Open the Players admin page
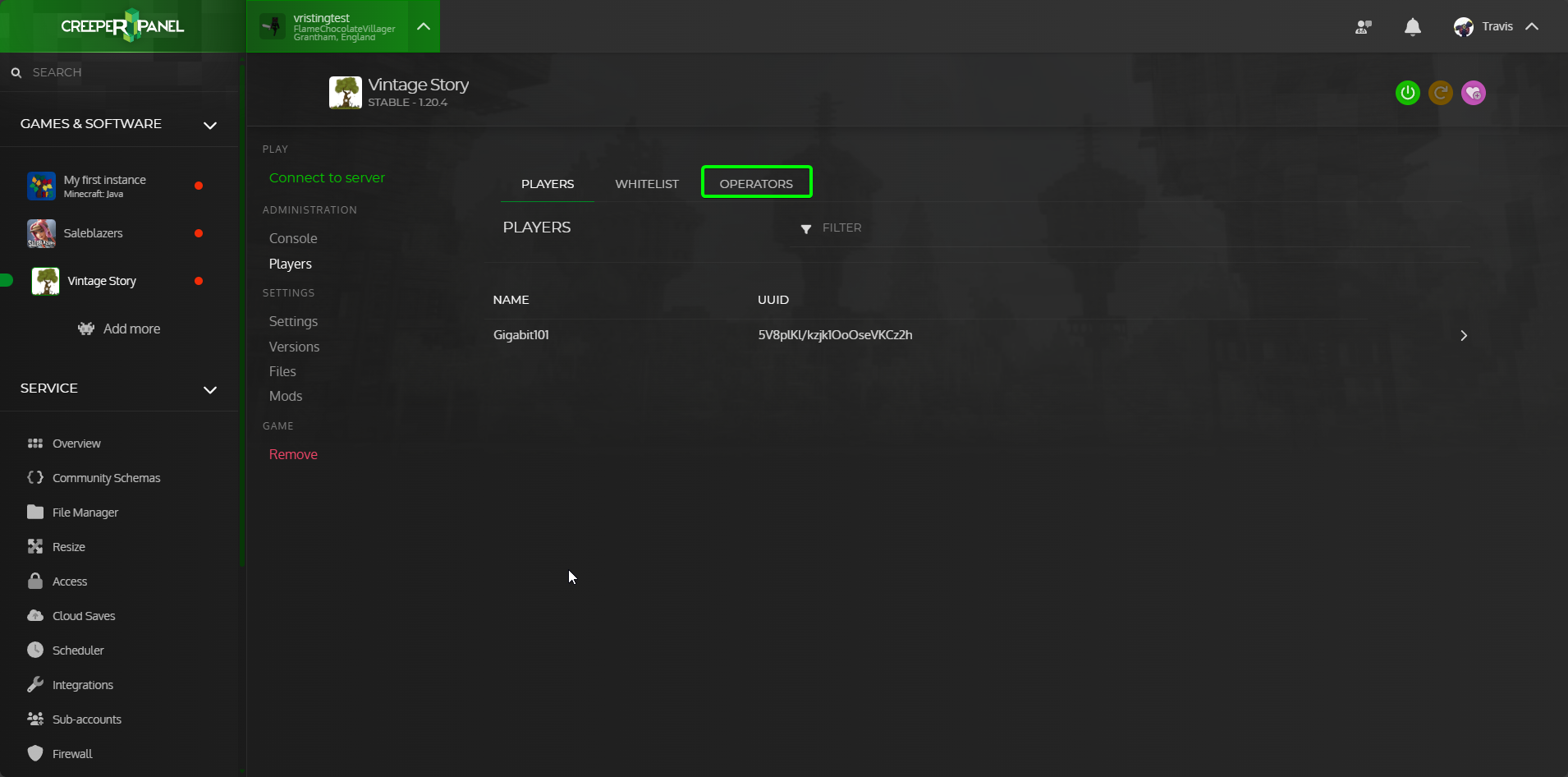1568x777 pixels. [291, 264]
